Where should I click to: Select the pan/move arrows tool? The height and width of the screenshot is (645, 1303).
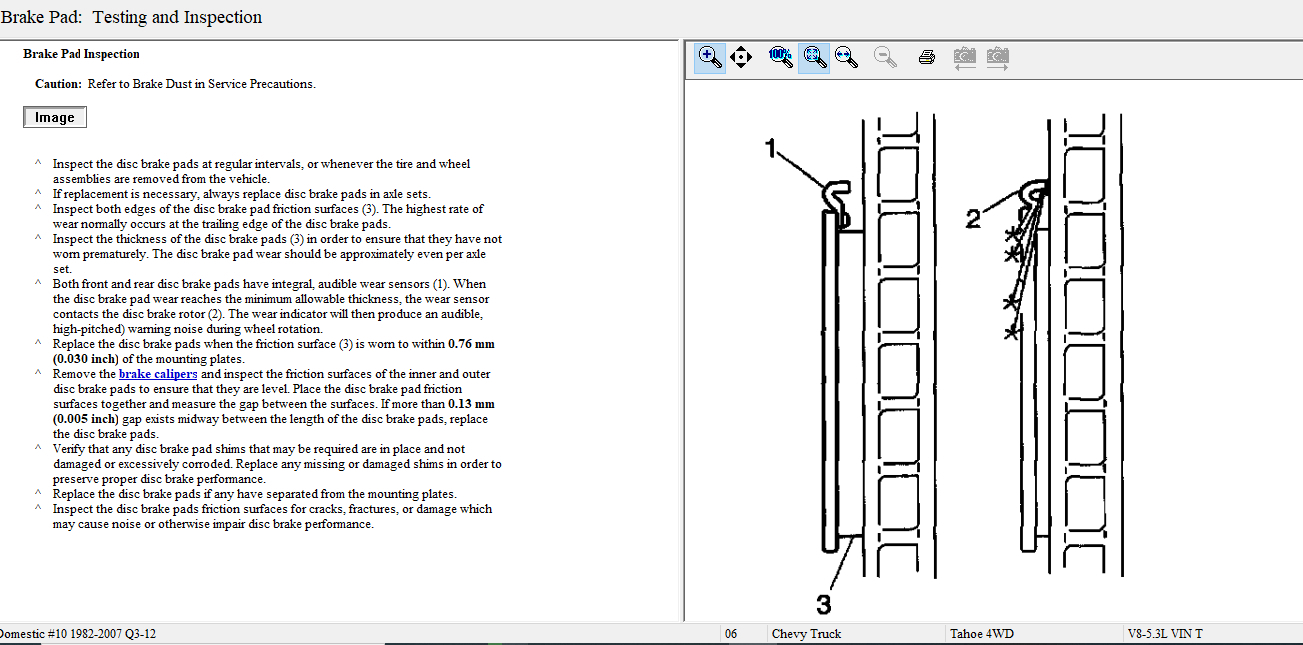click(x=741, y=57)
